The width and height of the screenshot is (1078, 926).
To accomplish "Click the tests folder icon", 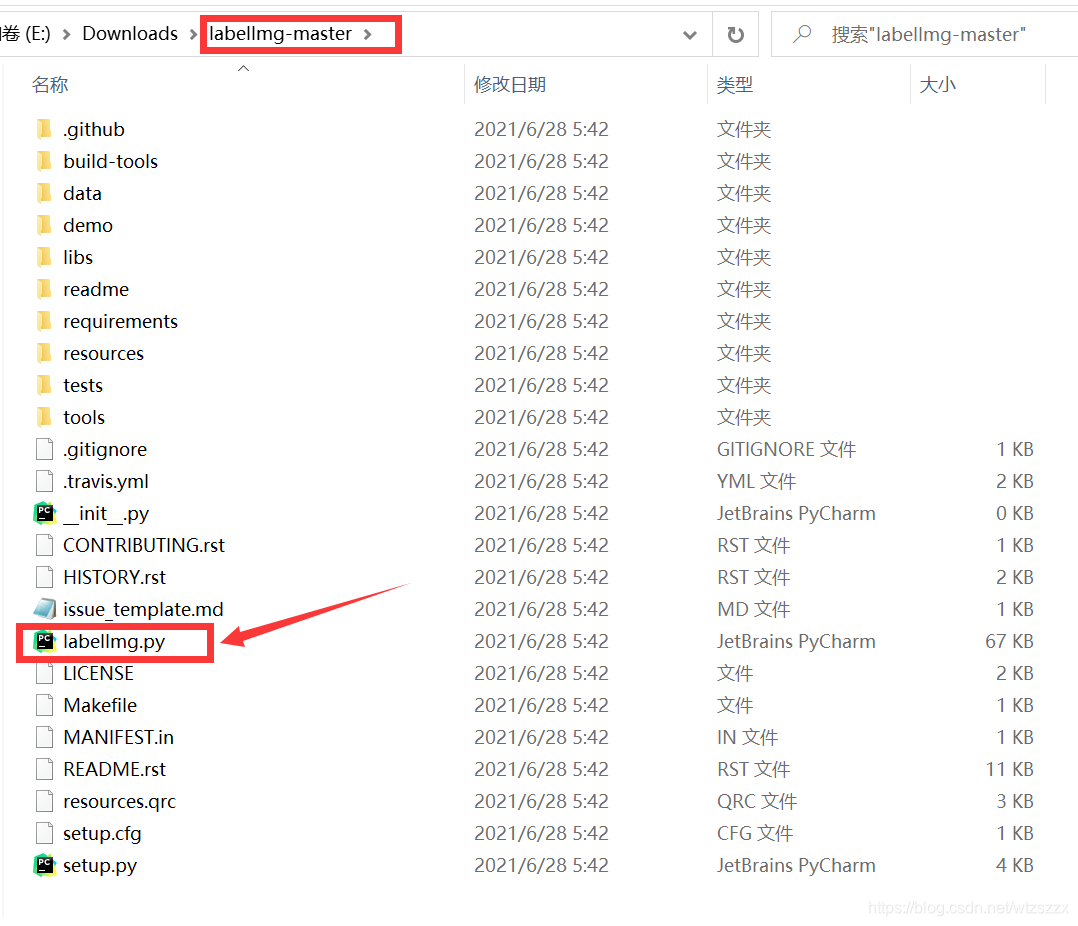I will click(44, 385).
